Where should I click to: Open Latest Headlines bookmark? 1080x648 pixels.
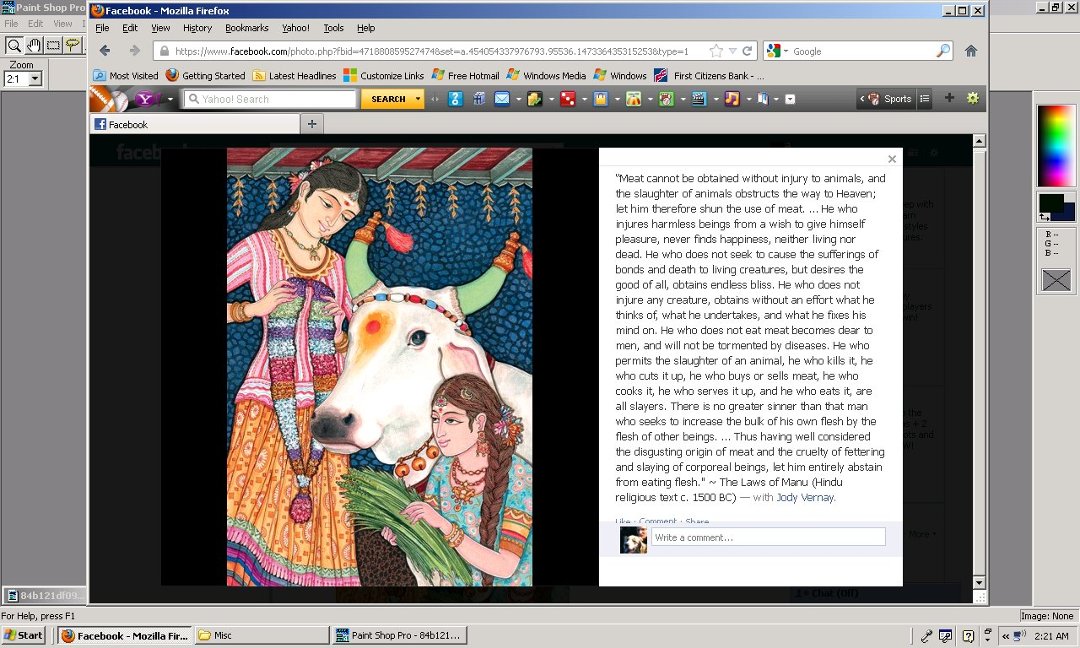pyautogui.click(x=294, y=76)
